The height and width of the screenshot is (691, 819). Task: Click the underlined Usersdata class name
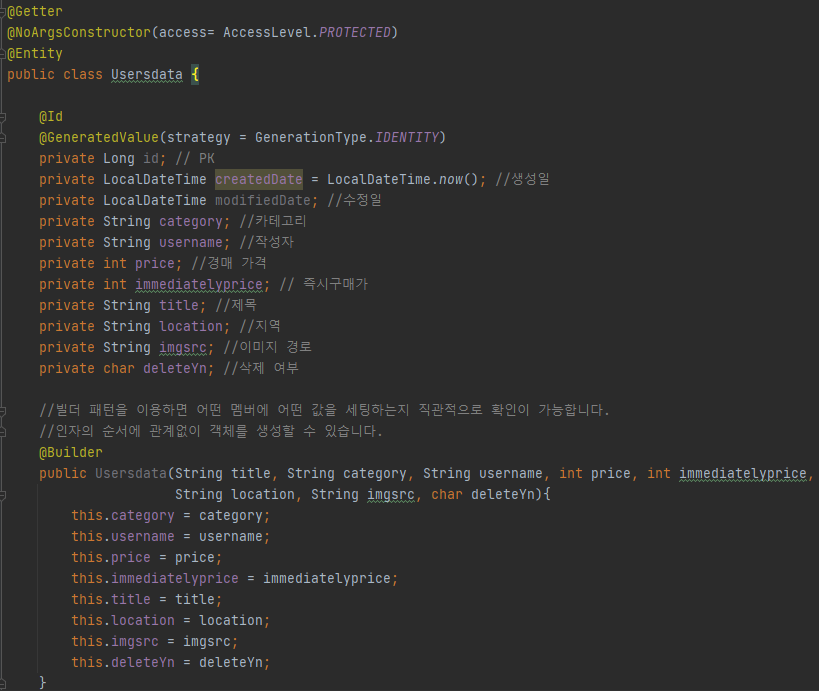147,75
